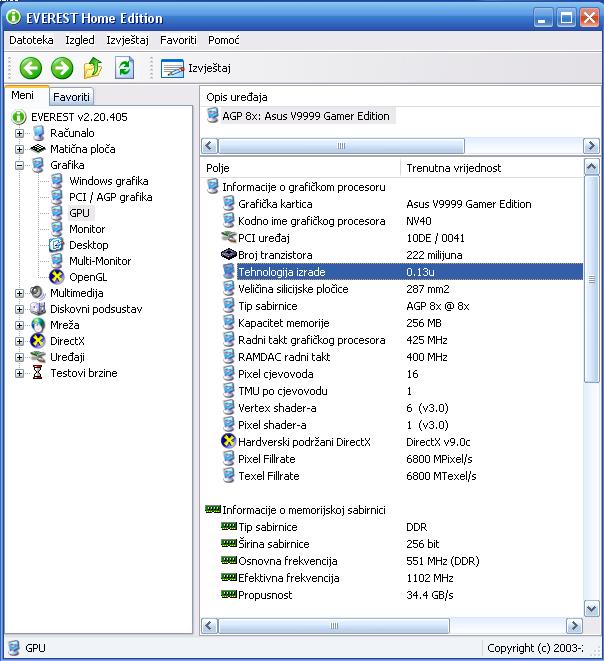604x661 pixels.
Task: Click the up-folder arrow toolbar icon
Action: click(x=93, y=67)
